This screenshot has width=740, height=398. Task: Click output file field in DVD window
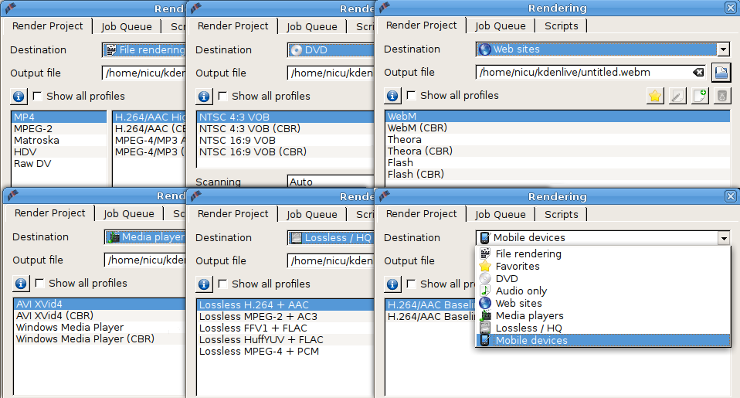[330, 73]
